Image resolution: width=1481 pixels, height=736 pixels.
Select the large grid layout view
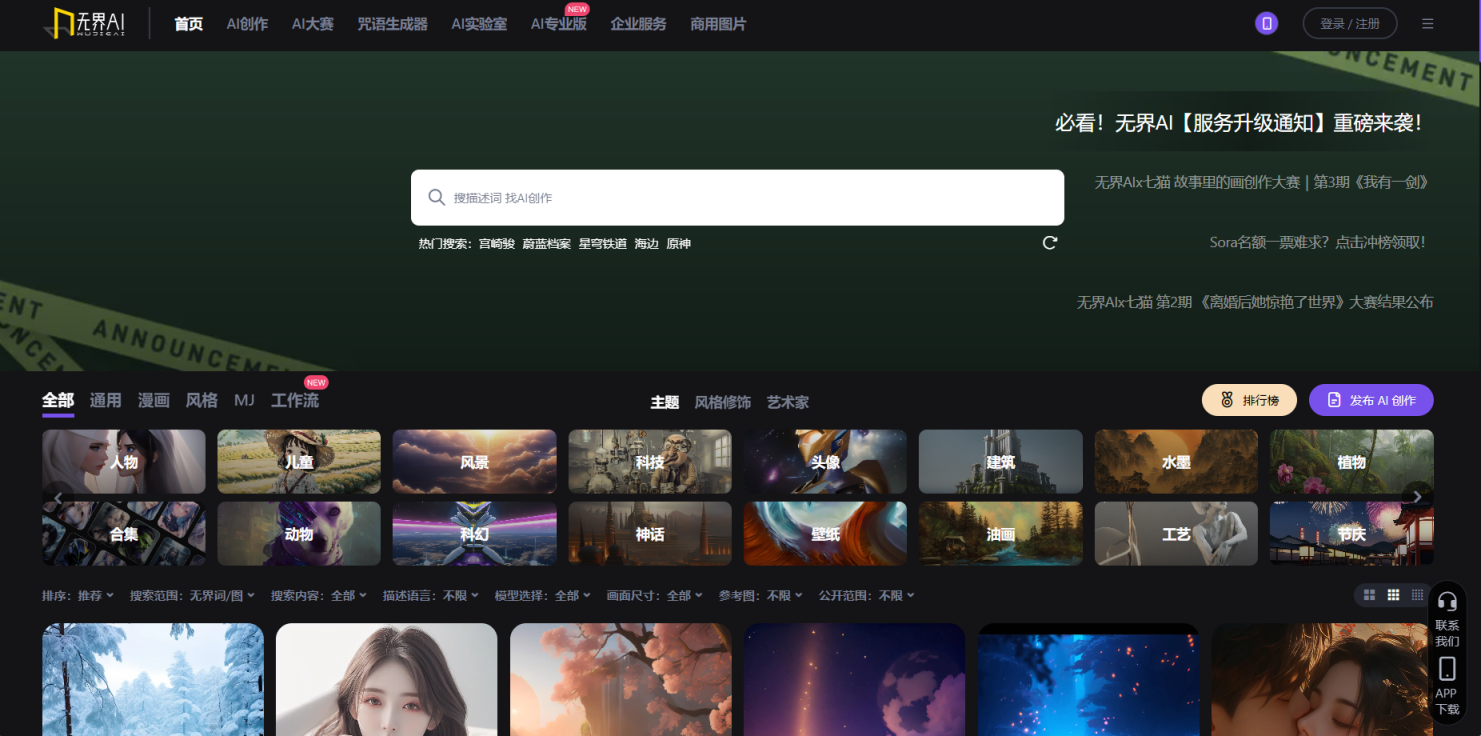(1369, 594)
